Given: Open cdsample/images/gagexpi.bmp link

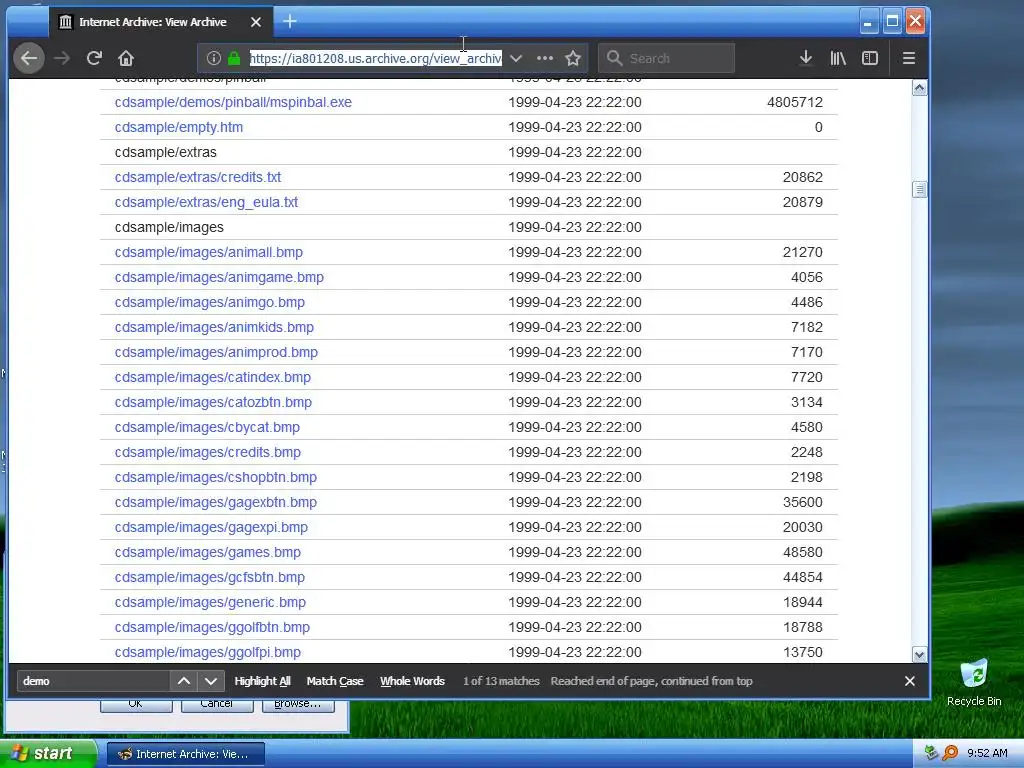Looking at the screenshot, I should click(212, 527).
